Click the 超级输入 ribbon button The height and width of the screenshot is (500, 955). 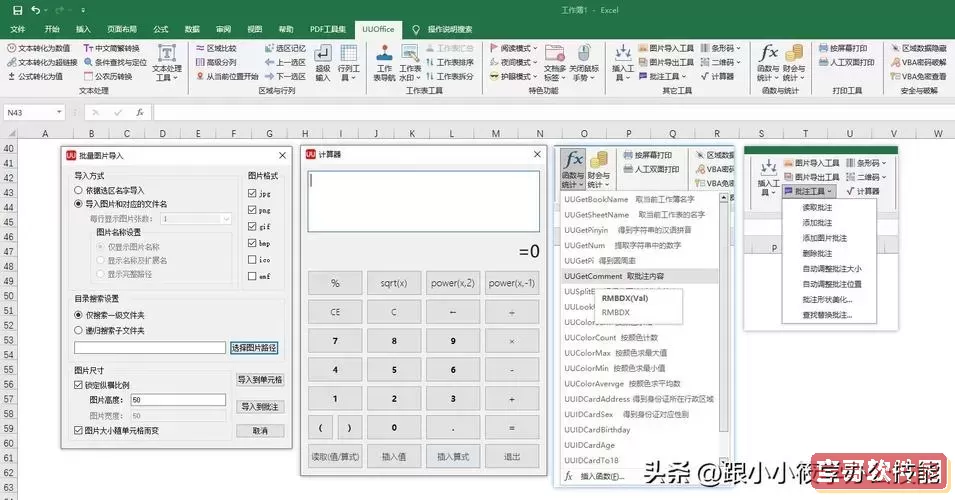point(323,63)
